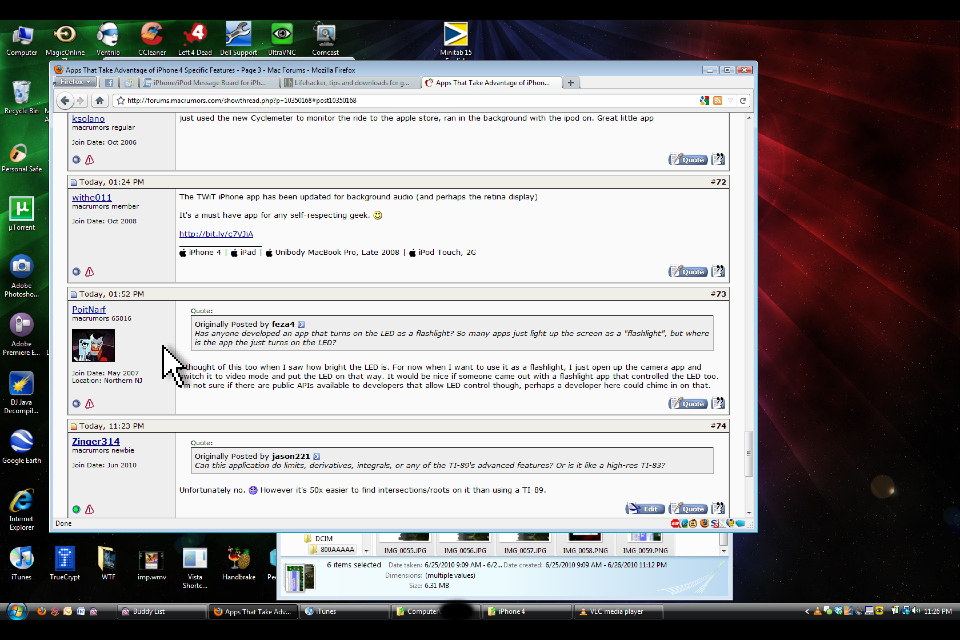Report withc011's post via warning icon

tap(89, 271)
